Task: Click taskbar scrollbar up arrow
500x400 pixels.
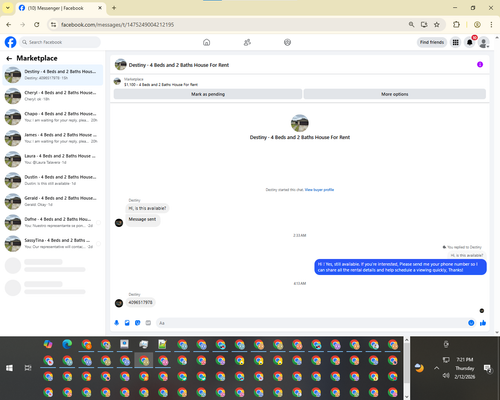Action: 407,340
